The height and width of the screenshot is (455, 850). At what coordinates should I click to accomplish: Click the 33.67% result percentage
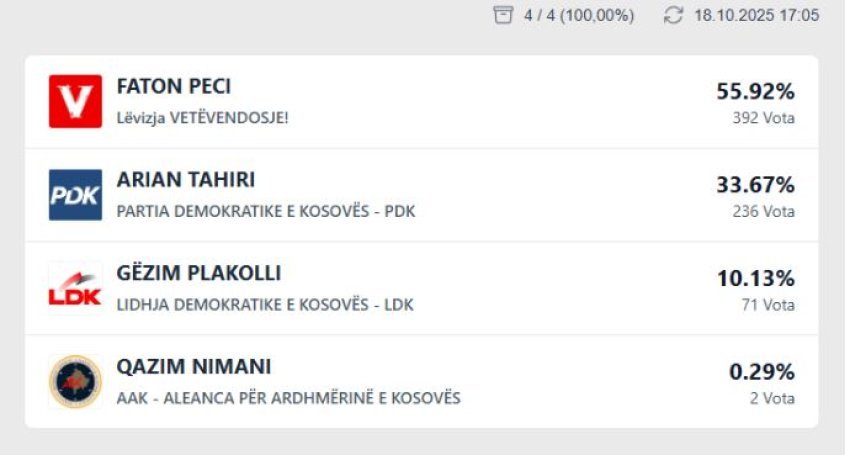tap(755, 184)
